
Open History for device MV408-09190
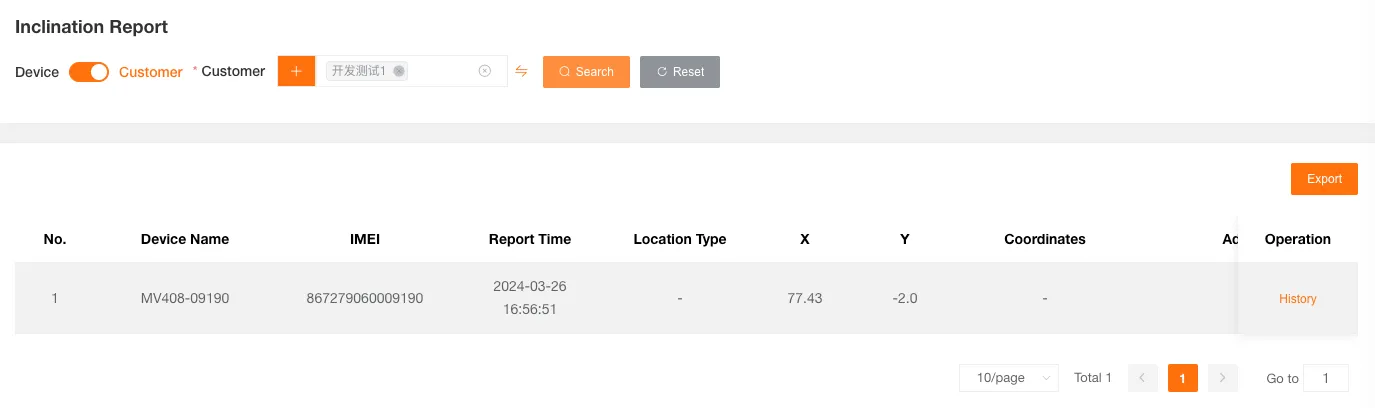pyautogui.click(x=1297, y=299)
